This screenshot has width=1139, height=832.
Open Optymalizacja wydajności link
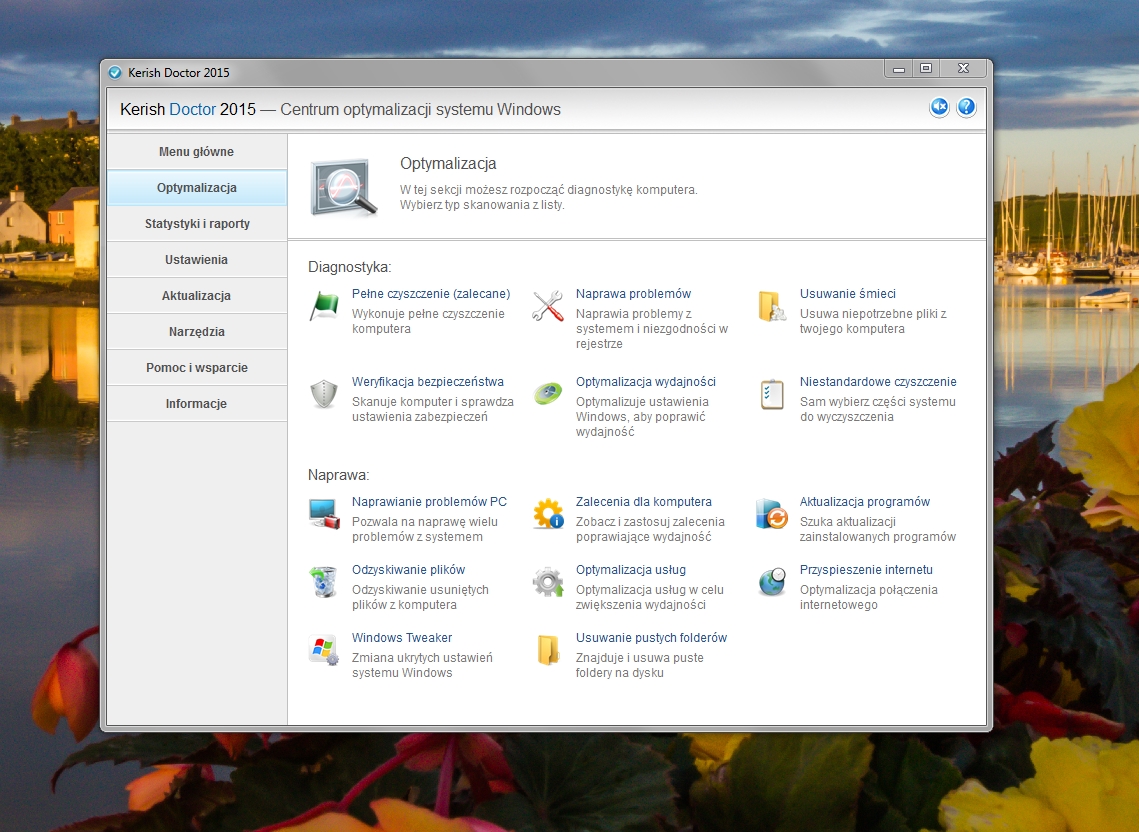[x=646, y=381]
